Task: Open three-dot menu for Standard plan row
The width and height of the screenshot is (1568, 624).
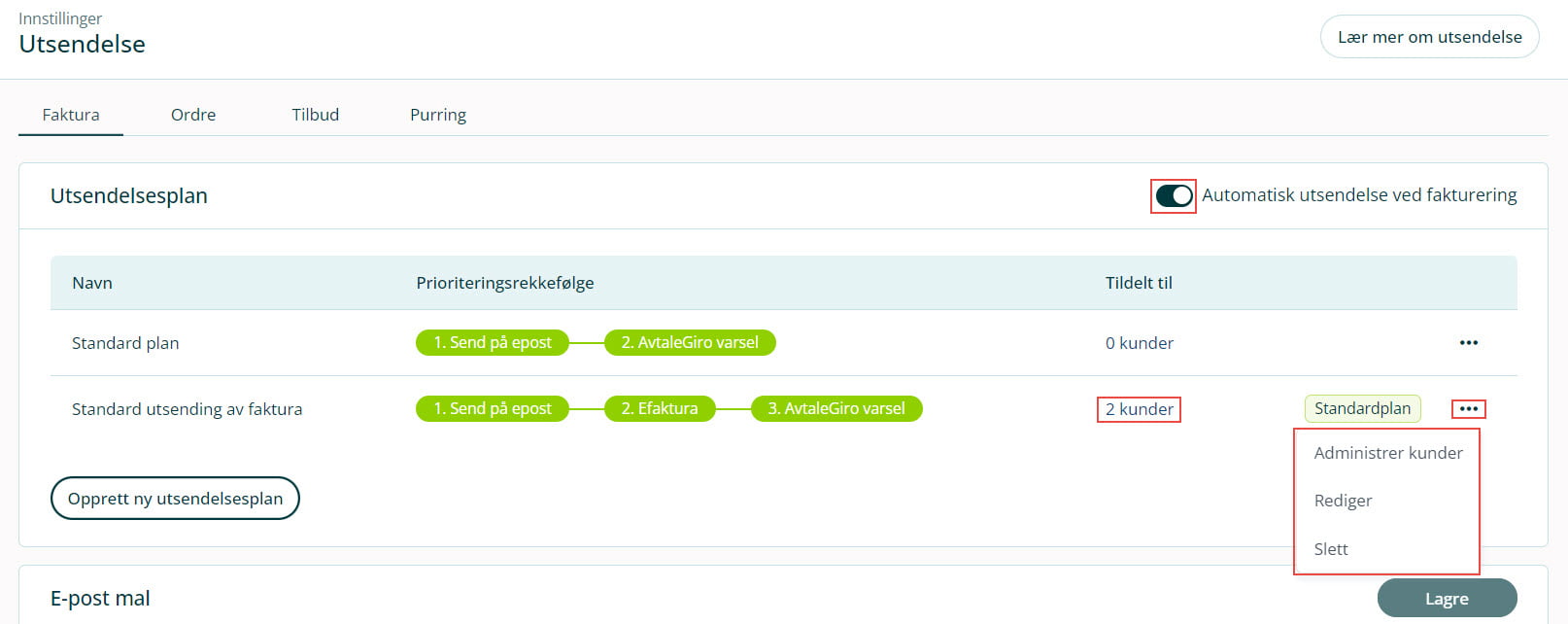Action: click(1468, 343)
